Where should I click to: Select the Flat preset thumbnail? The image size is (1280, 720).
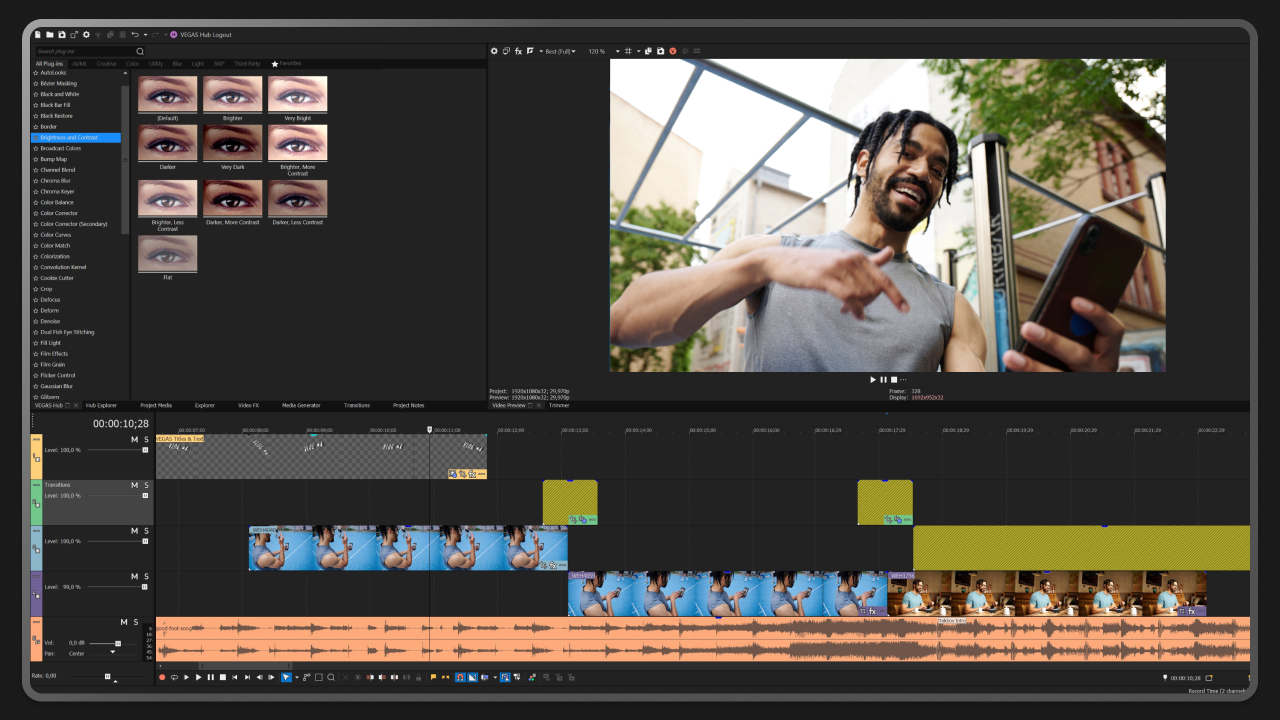(x=167, y=255)
